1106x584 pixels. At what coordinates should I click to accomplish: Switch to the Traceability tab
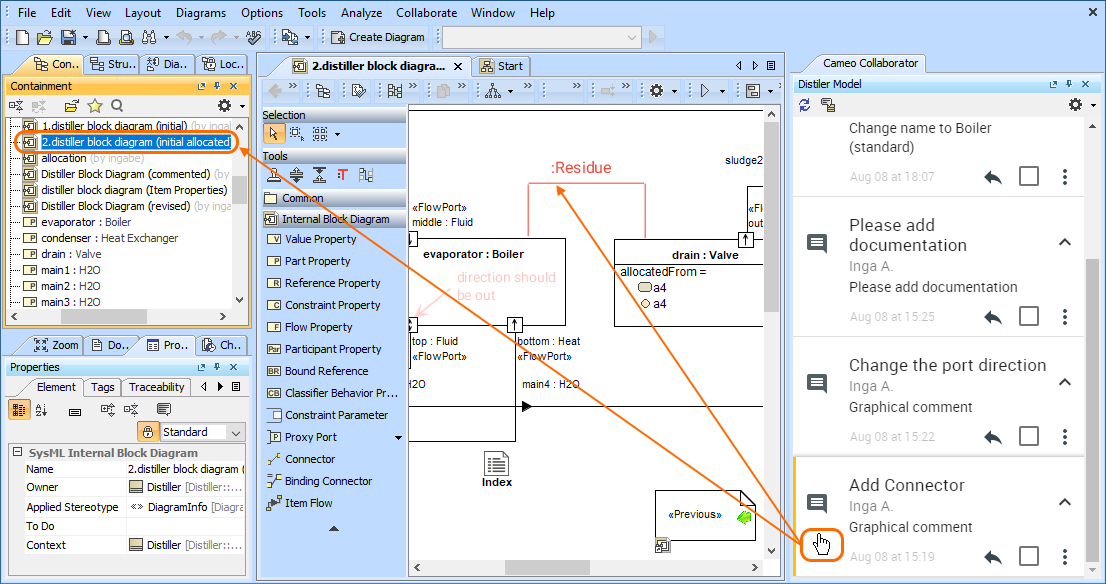(x=156, y=387)
